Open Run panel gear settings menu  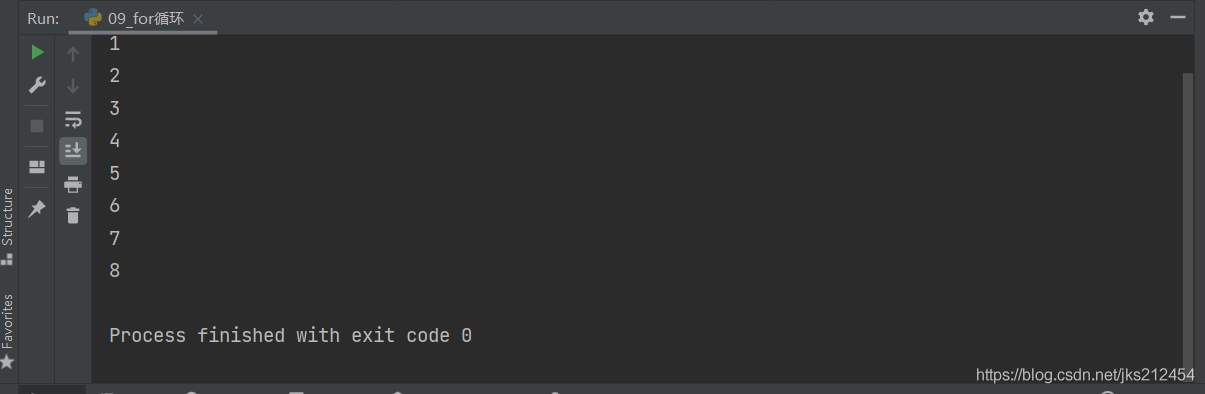[x=1146, y=17]
